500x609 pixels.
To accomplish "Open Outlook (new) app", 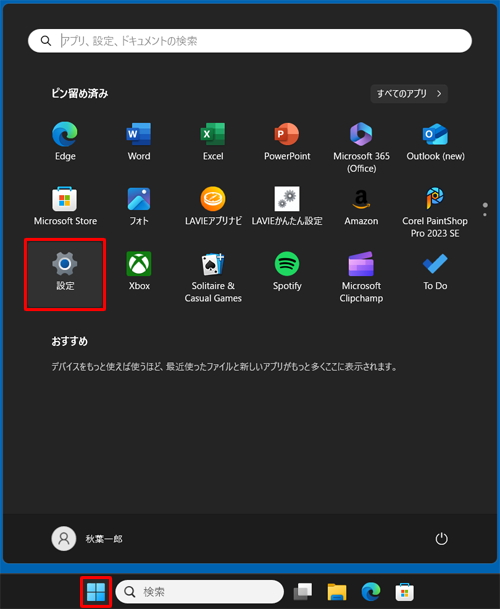I will pyautogui.click(x=435, y=141).
